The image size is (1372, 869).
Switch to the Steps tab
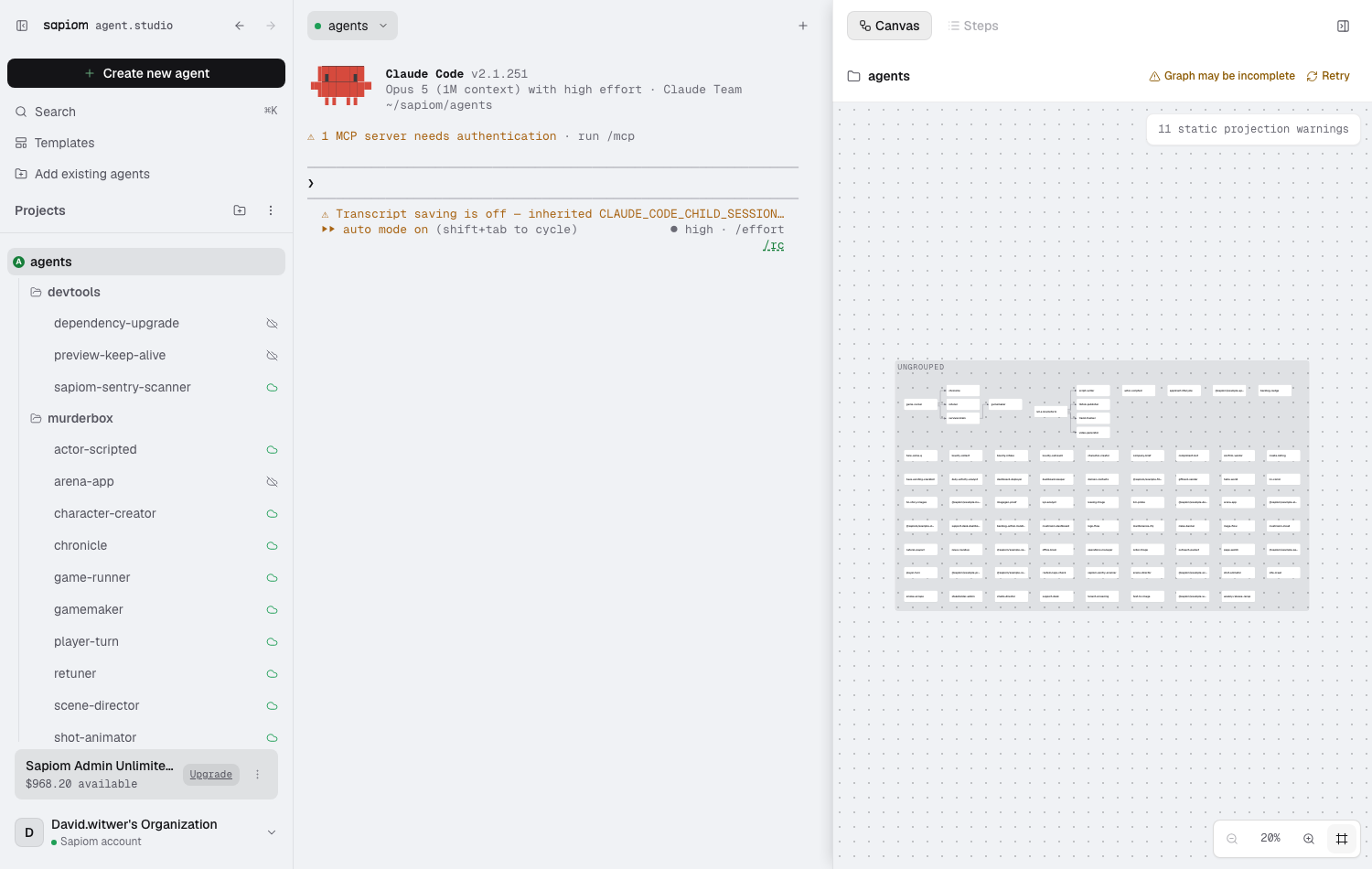[973, 26]
